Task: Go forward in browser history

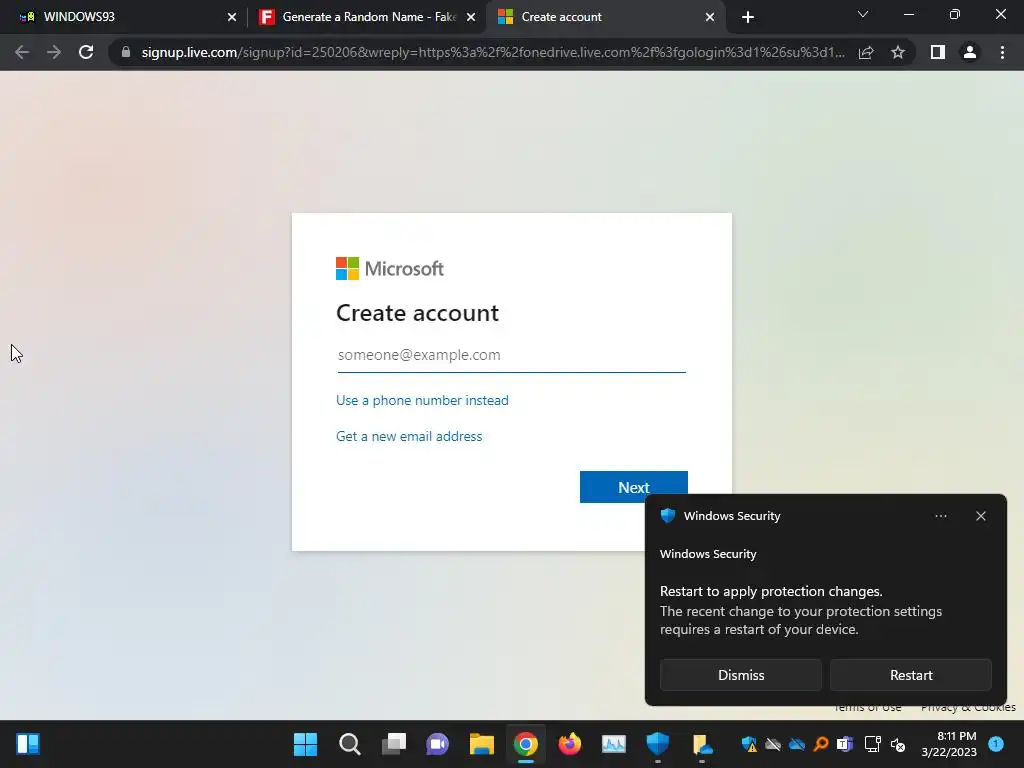Action: click(x=54, y=52)
